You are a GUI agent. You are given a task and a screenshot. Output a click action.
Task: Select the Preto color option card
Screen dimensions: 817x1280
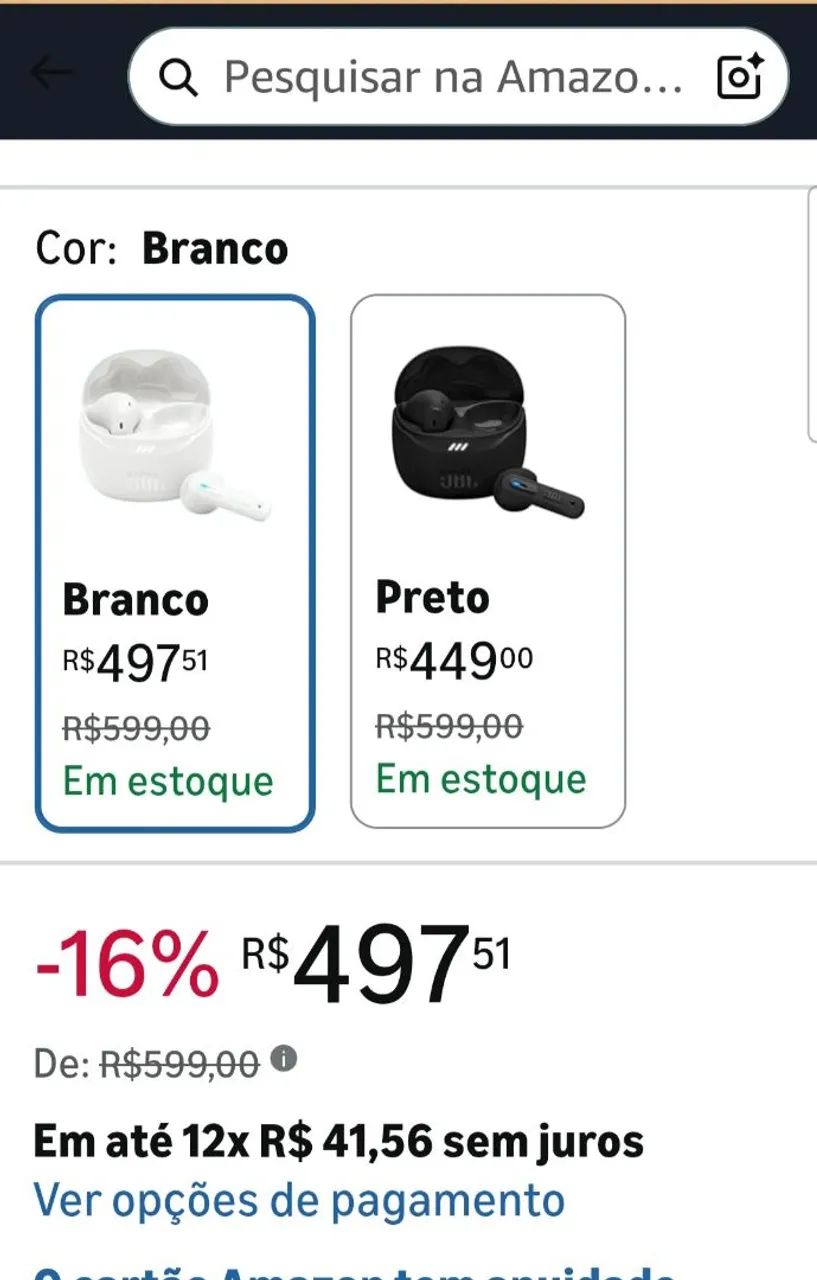tap(488, 561)
